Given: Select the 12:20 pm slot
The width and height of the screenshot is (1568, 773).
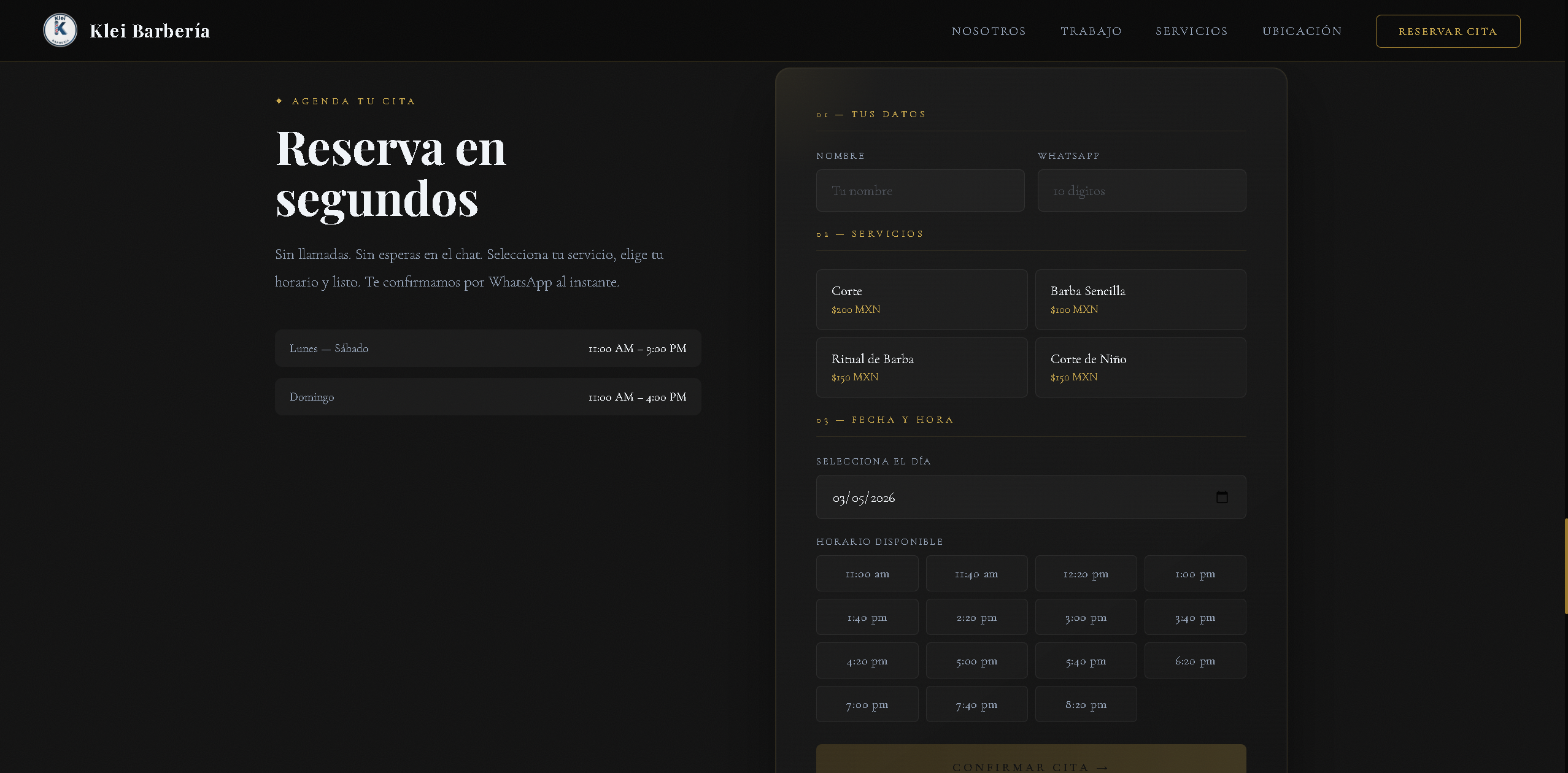Looking at the screenshot, I should (1086, 574).
